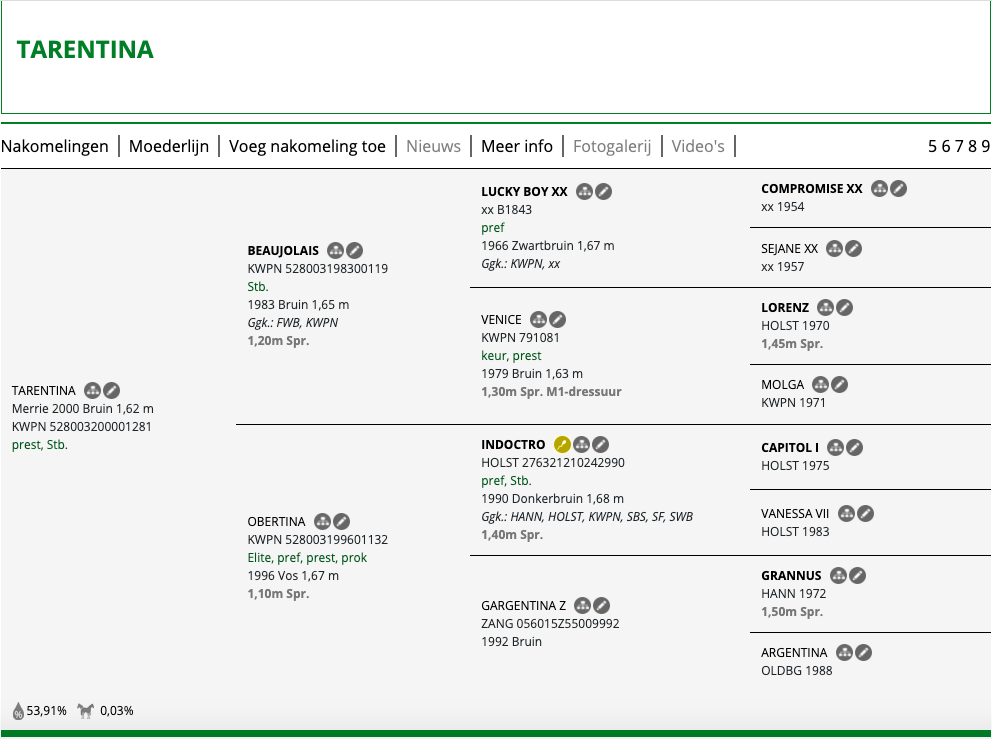Click the edit pencil icon next to TARENTINA
The image size is (992, 739).
click(x=111, y=391)
